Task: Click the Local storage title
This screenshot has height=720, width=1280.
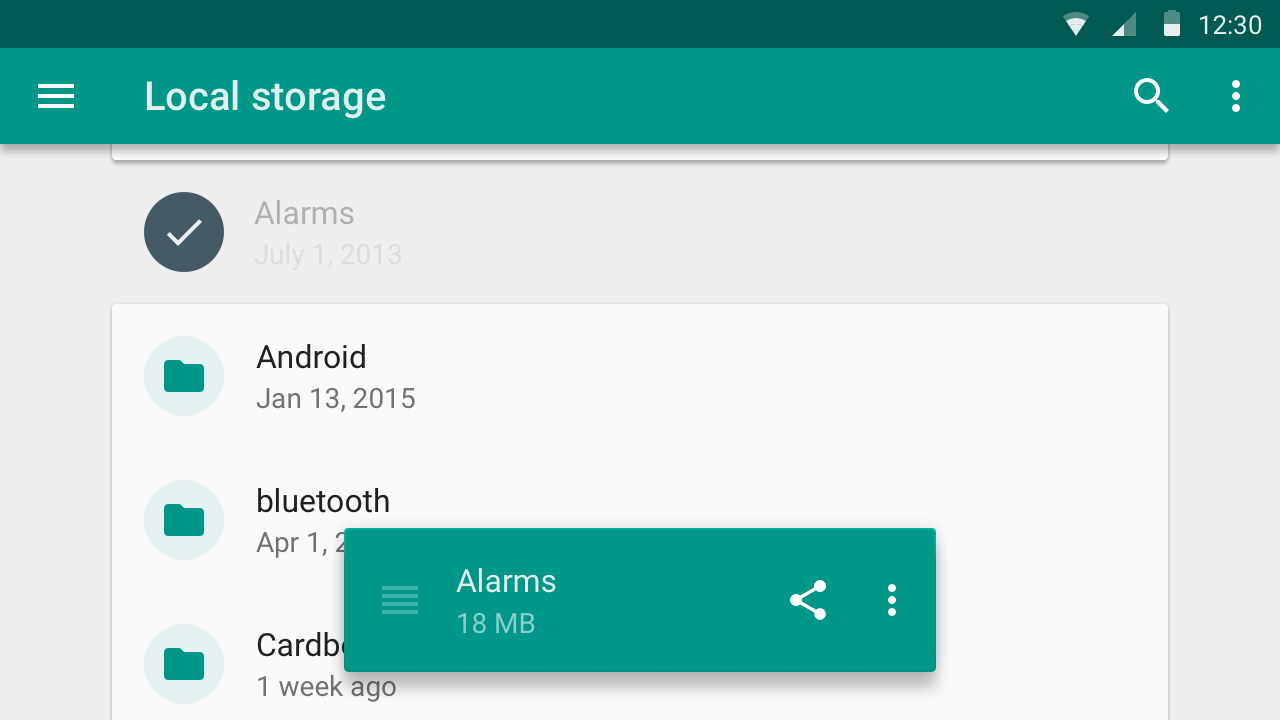Action: point(265,96)
